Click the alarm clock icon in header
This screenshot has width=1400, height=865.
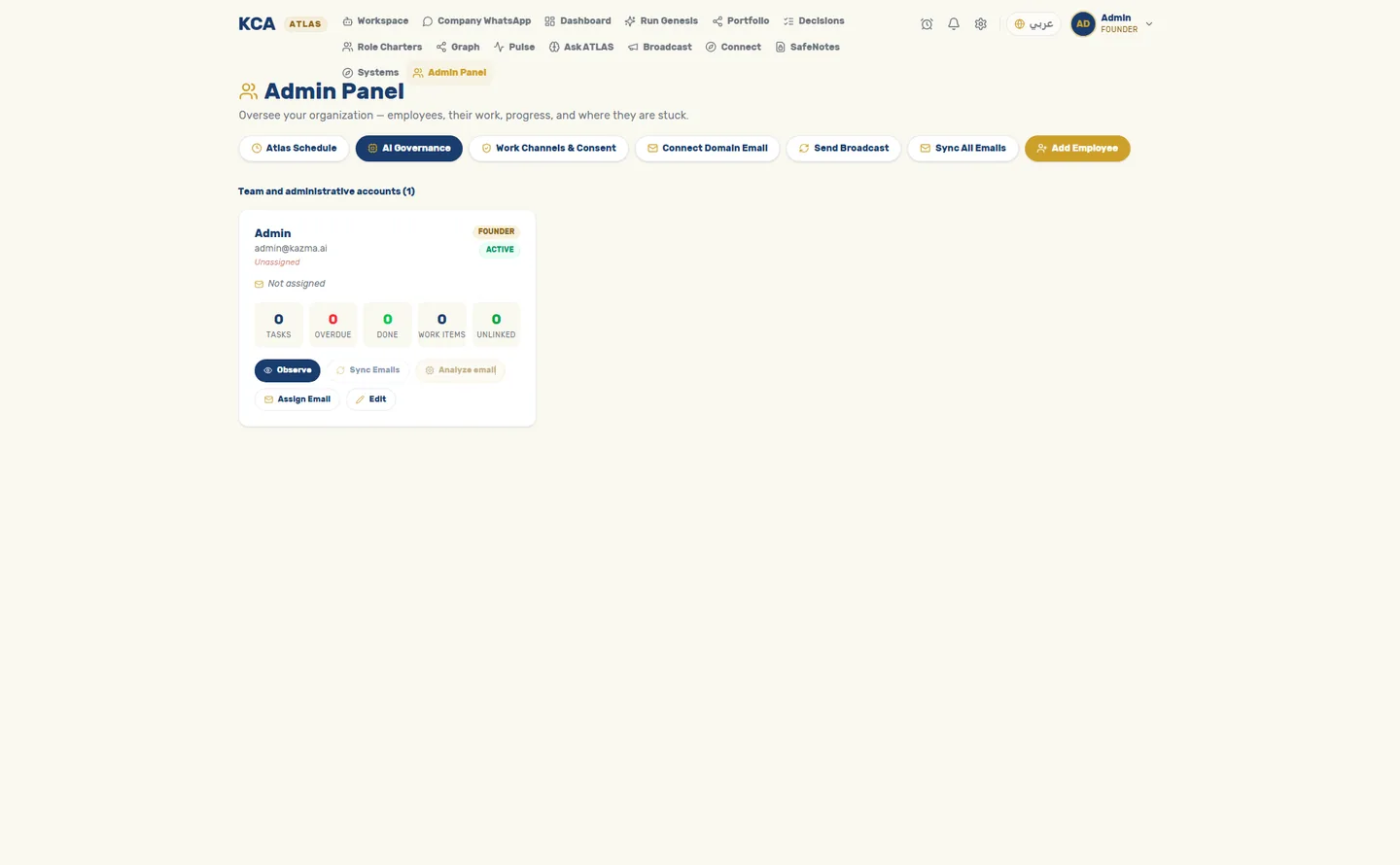(x=927, y=24)
